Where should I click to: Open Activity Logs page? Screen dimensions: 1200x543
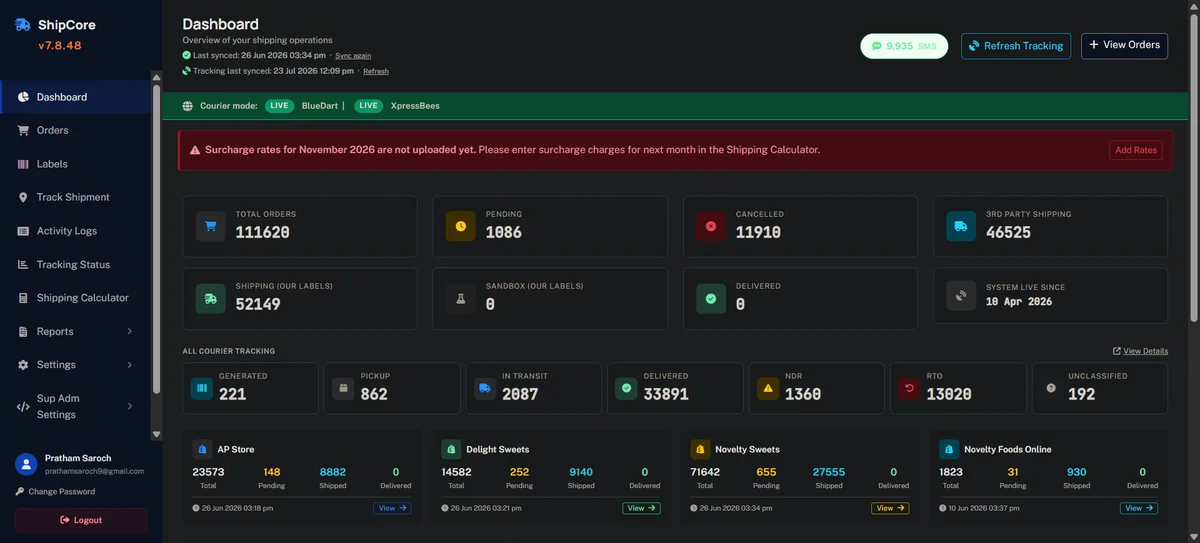(75, 231)
